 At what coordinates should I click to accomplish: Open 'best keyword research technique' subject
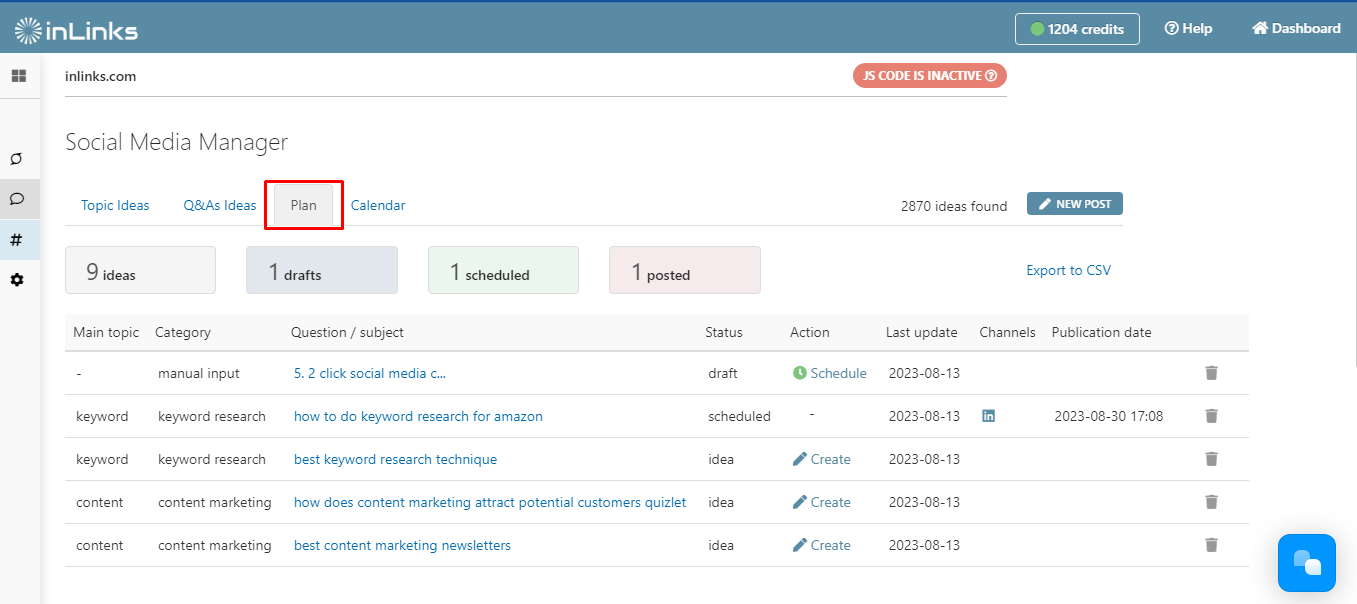coord(395,459)
